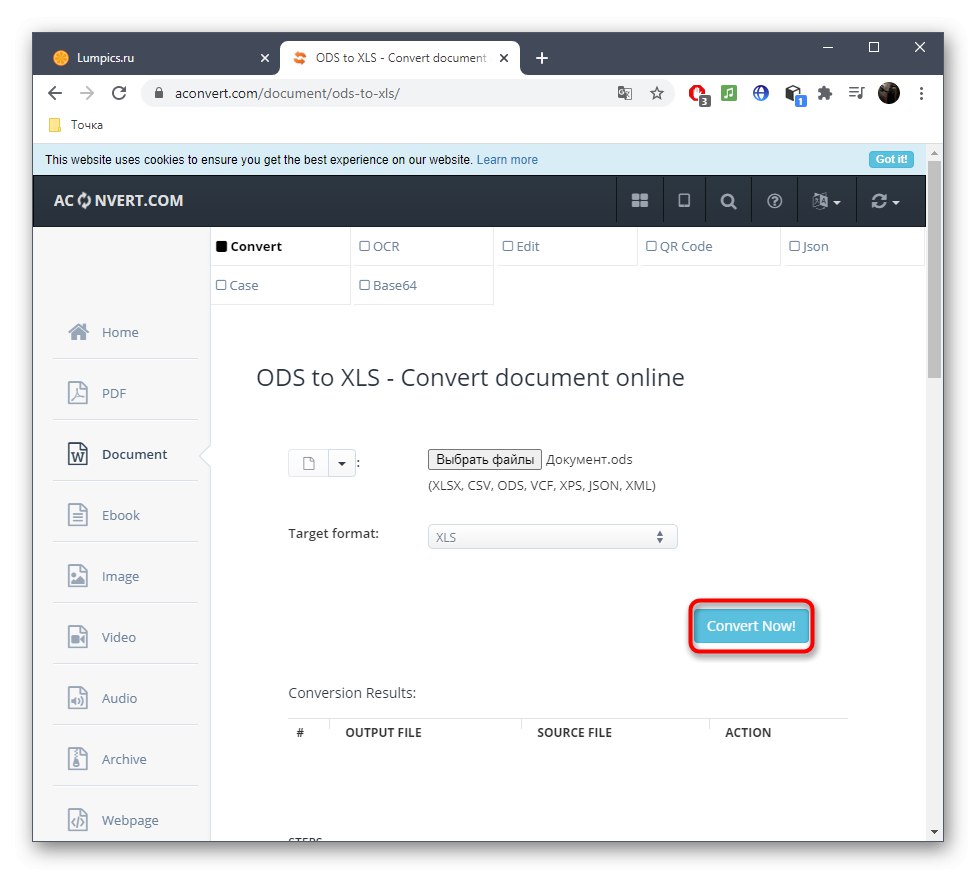Open the Target format XLS dropdown
The image size is (976, 874).
(553, 537)
